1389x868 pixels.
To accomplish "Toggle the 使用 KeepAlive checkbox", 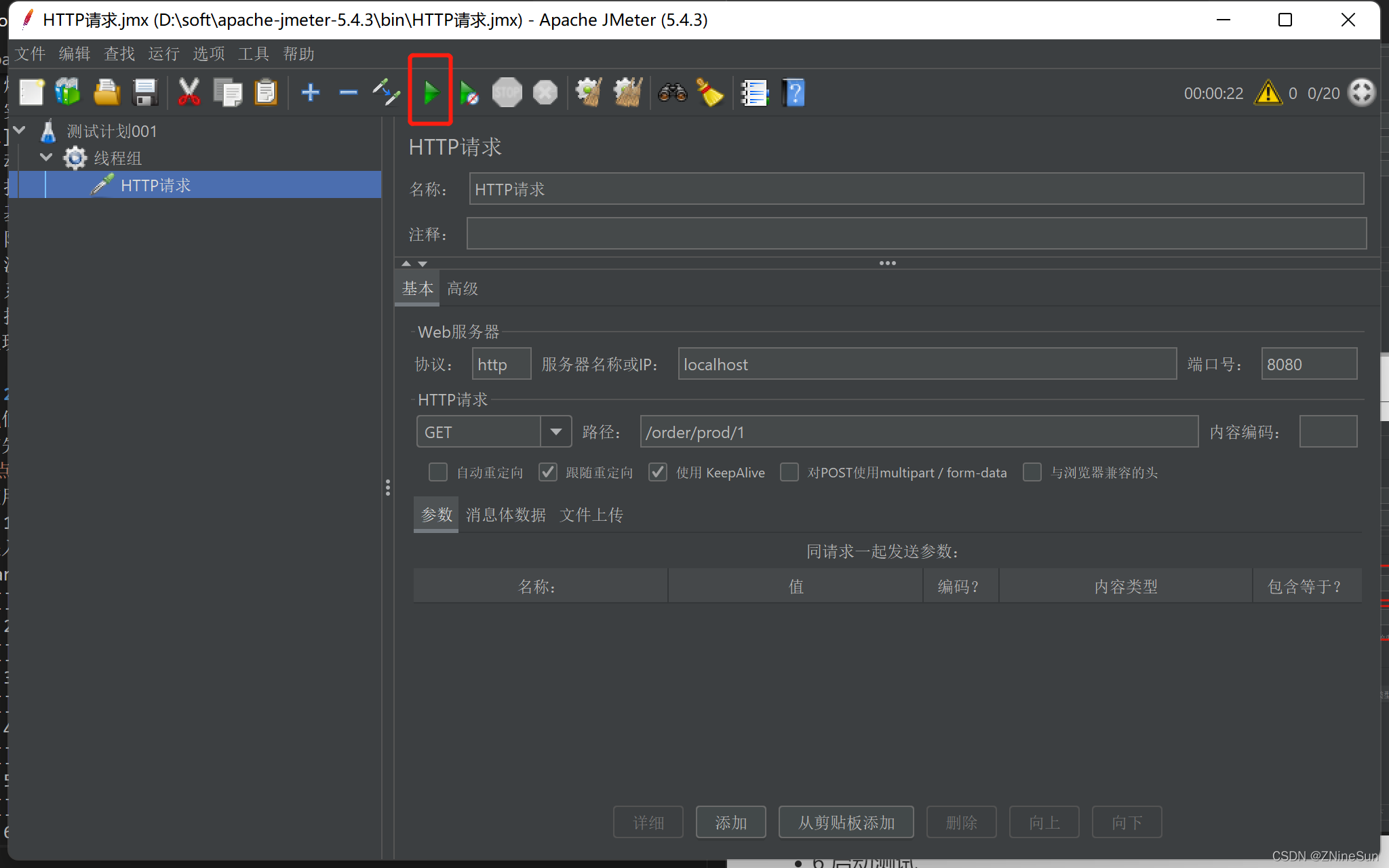I will [x=658, y=472].
